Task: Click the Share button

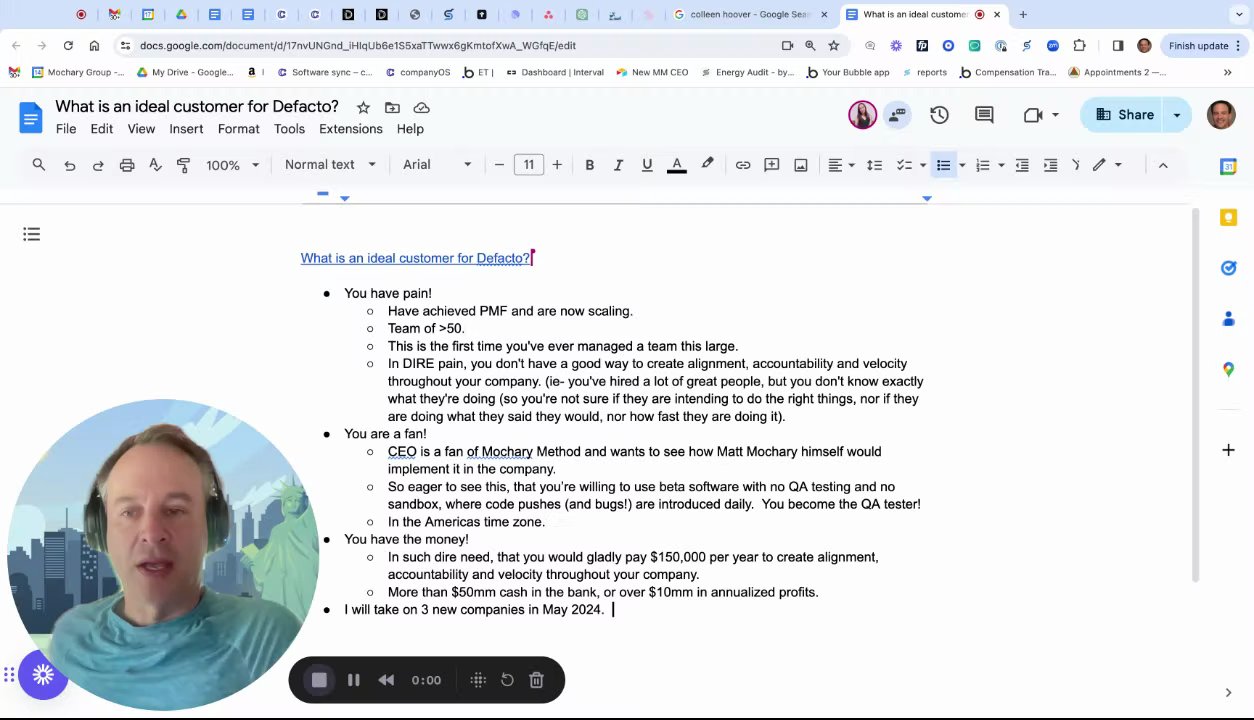Action: [1124, 115]
